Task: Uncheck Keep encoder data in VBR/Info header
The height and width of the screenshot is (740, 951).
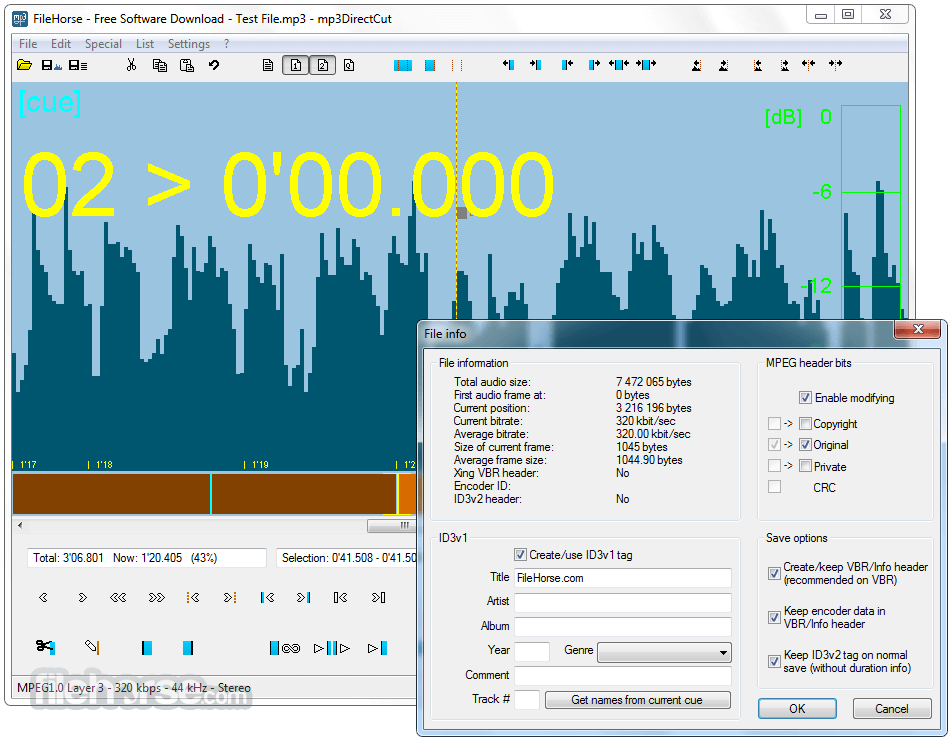Action: point(774,617)
